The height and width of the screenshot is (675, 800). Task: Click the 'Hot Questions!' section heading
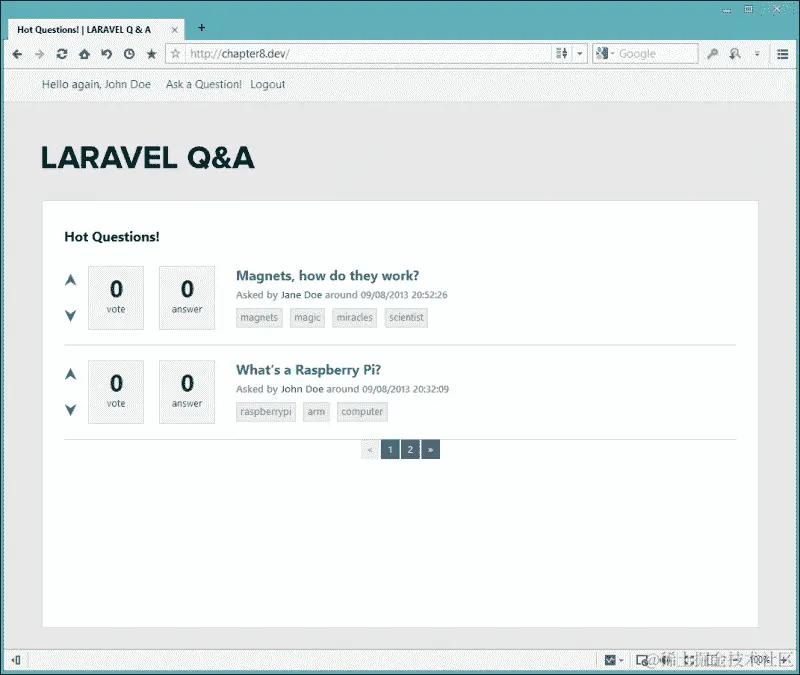112,237
